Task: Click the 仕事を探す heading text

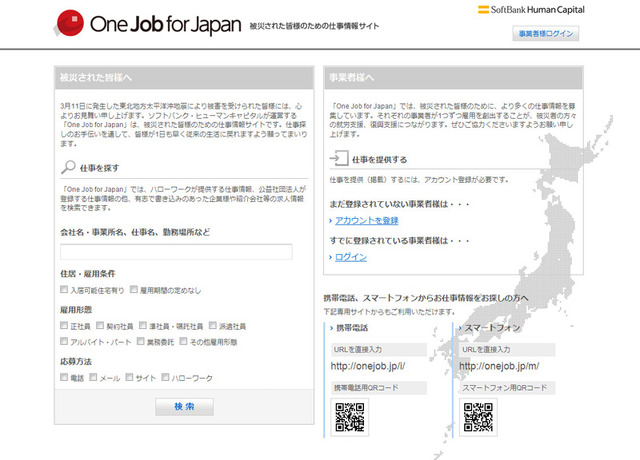Action: pyautogui.click(x=99, y=168)
